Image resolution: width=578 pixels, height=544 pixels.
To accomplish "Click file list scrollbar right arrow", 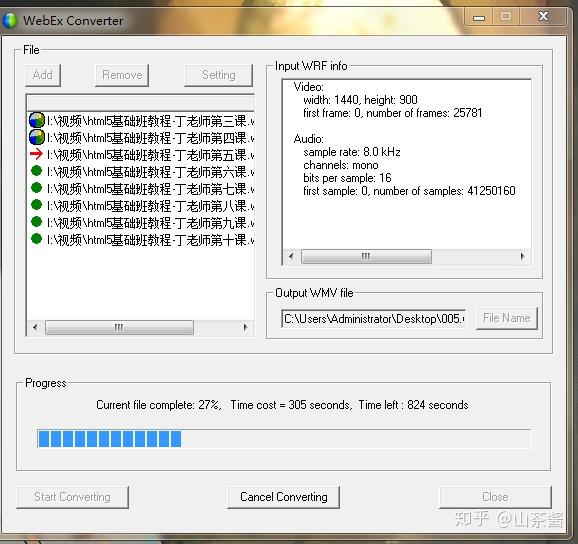I will tap(246, 327).
